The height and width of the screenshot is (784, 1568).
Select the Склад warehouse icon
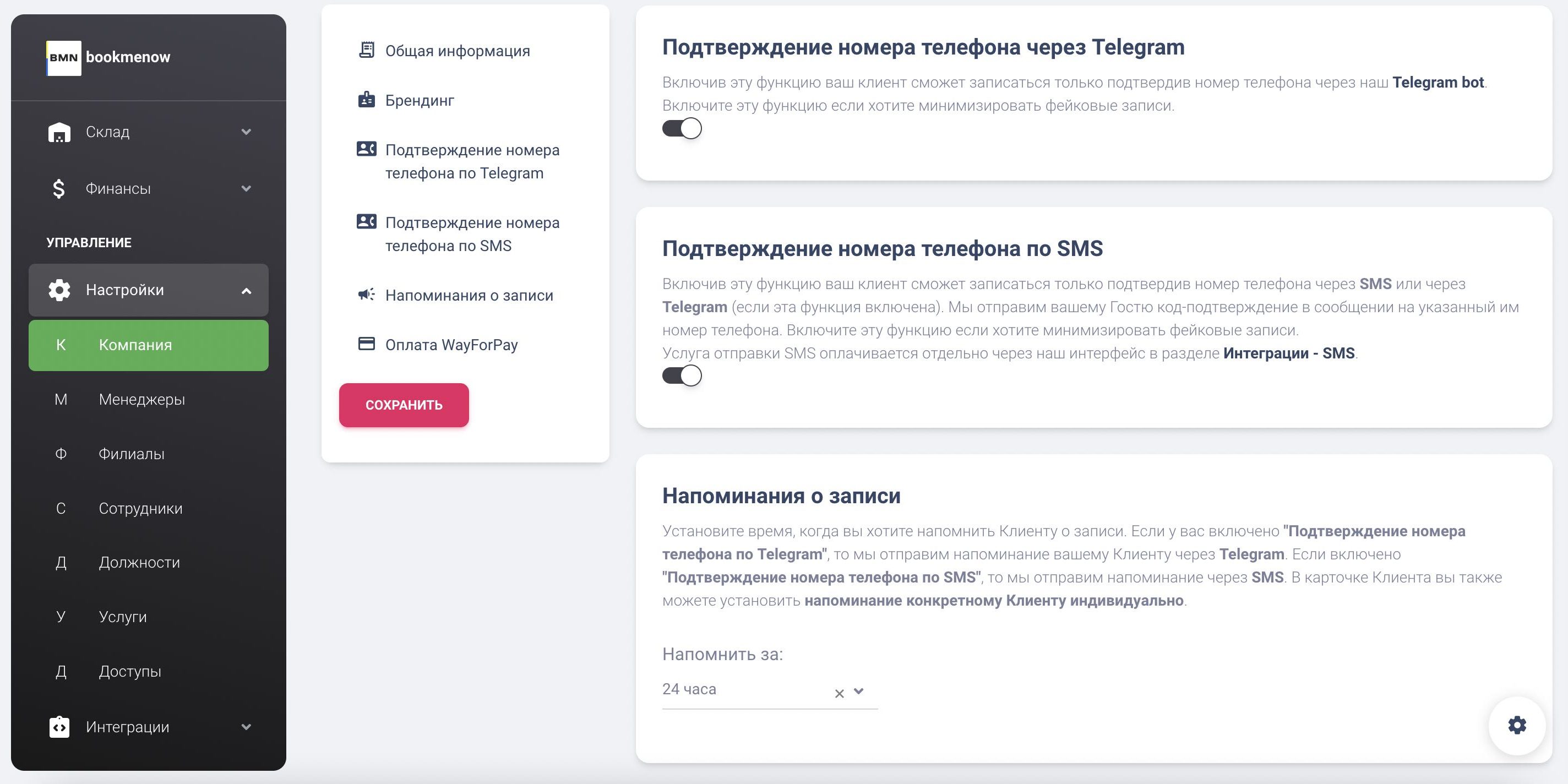click(58, 132)
